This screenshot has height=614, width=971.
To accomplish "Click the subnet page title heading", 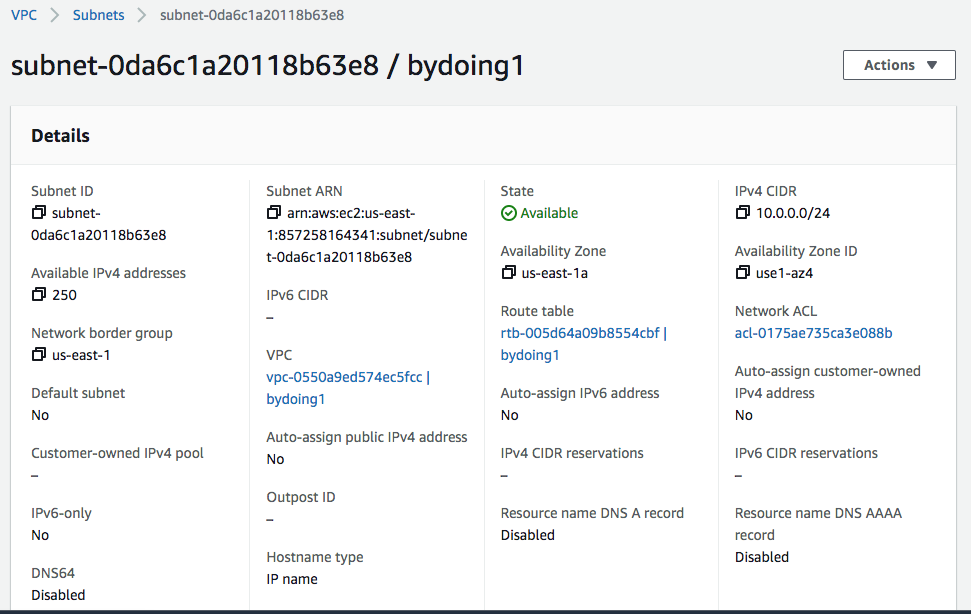I will tap(268, 66).
